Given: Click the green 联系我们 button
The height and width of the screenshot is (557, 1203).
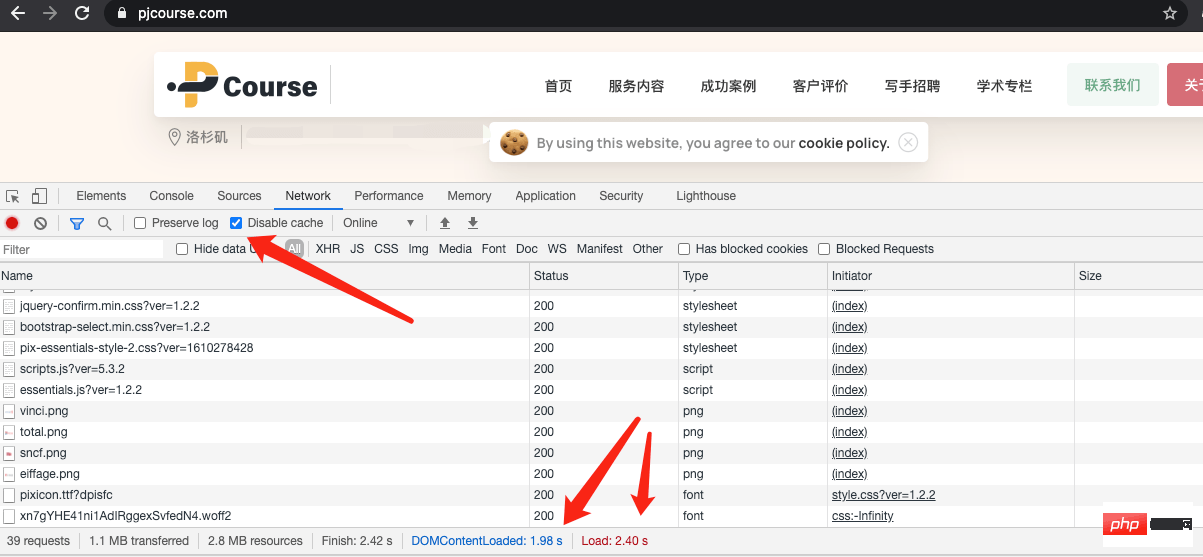Looking at the screenshot, I should pyautogui.click(x=1113, y=85).
